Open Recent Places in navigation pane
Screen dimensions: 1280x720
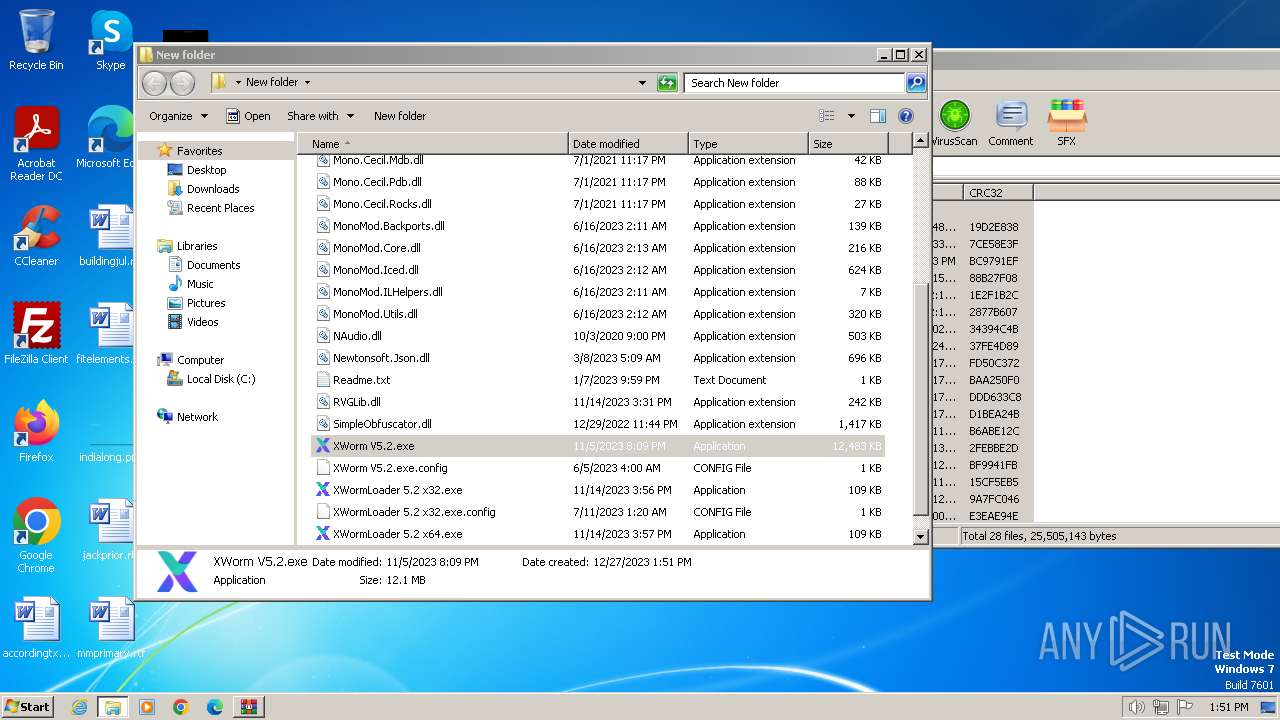point(220,208)
